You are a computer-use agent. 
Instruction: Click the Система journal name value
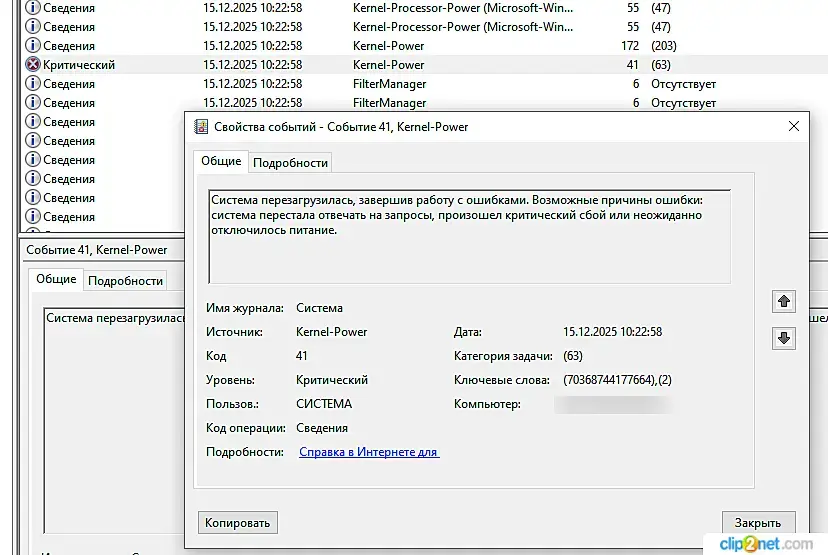319,308
